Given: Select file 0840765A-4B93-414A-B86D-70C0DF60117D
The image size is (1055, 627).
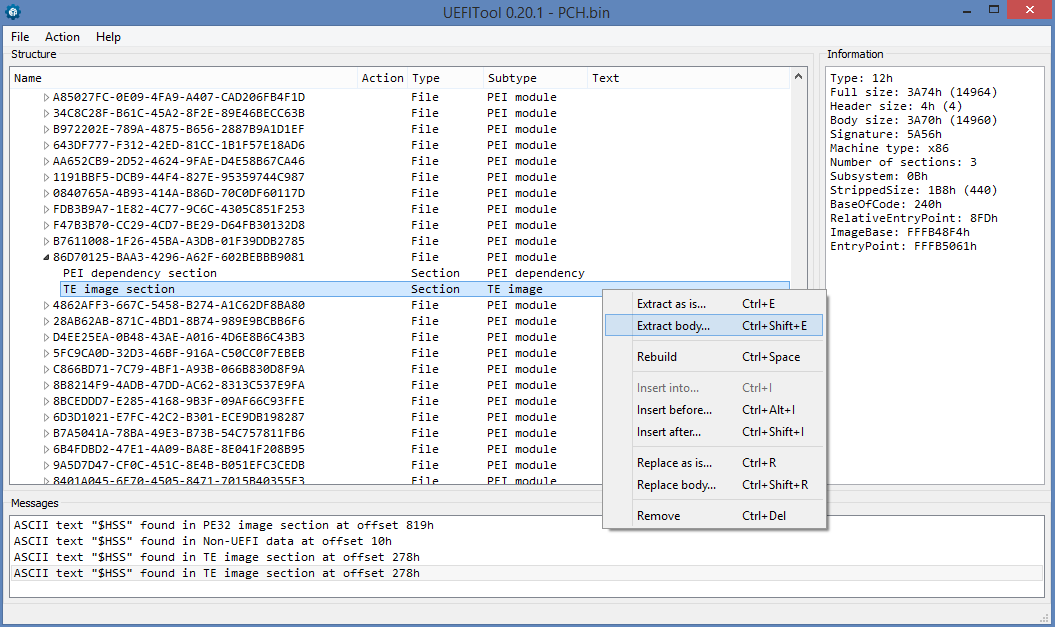Looking at the screenshot, I should (178, 193).
